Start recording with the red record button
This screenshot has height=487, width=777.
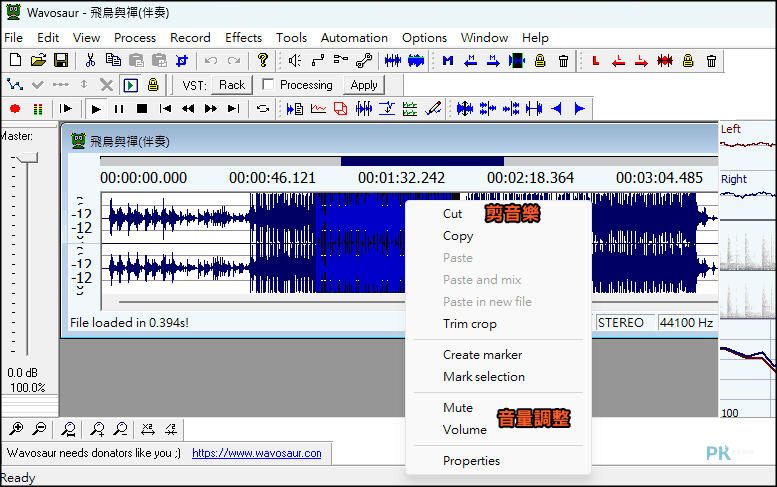point(15,108)
